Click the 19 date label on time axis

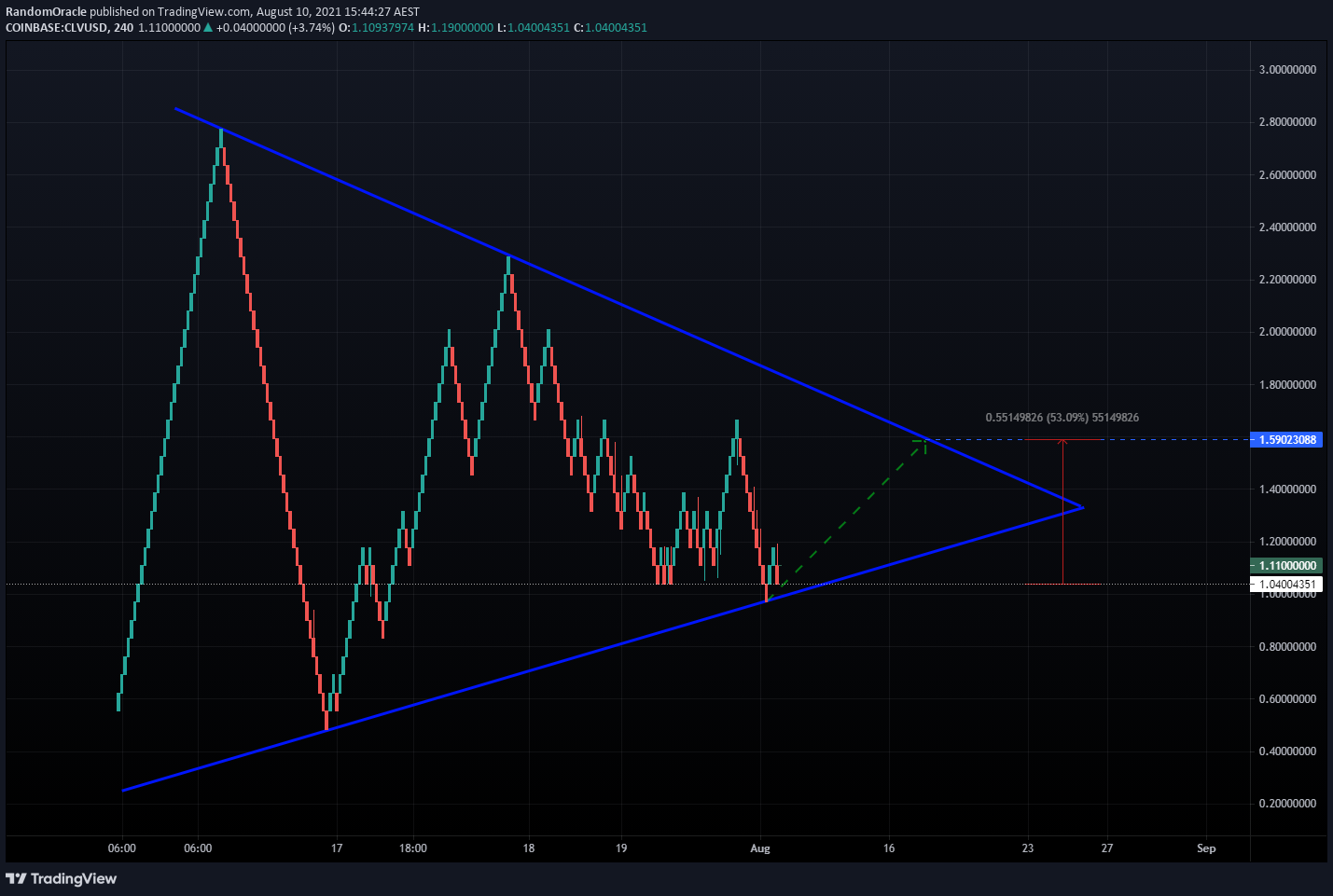coord(621,848)
